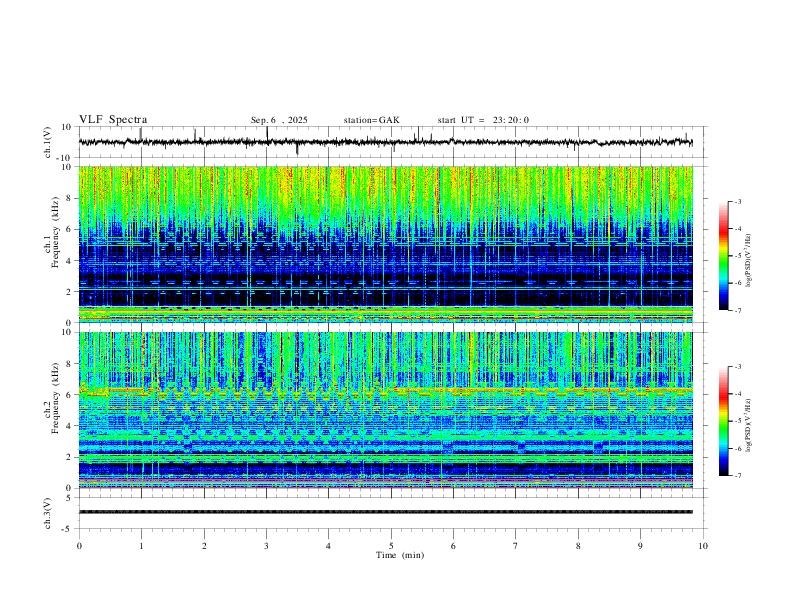This screenshot has width=792, height=612.
Task: Select the date text "Sep. 6 , 2025"
Action: (279, 120)
